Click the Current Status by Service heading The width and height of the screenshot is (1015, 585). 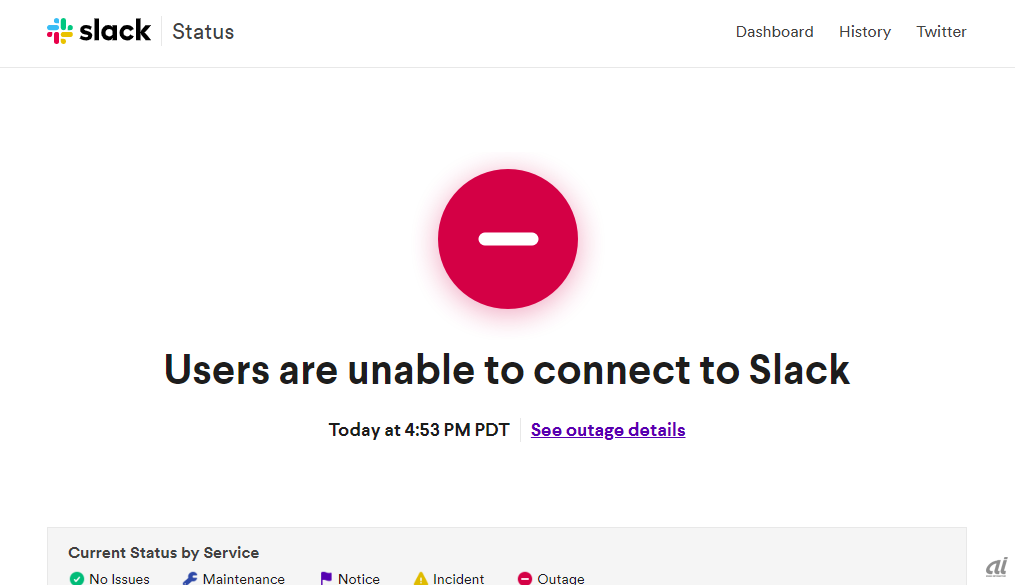[x=164, y=553]
